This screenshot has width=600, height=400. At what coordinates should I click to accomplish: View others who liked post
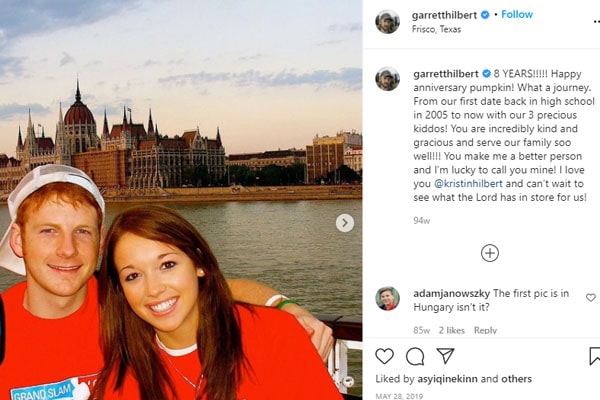click(x=517, y=379)
